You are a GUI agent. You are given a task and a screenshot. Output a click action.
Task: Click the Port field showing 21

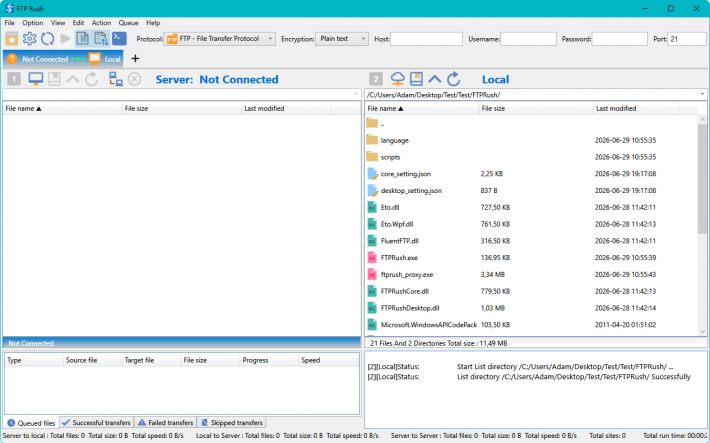tap(686, 39)
